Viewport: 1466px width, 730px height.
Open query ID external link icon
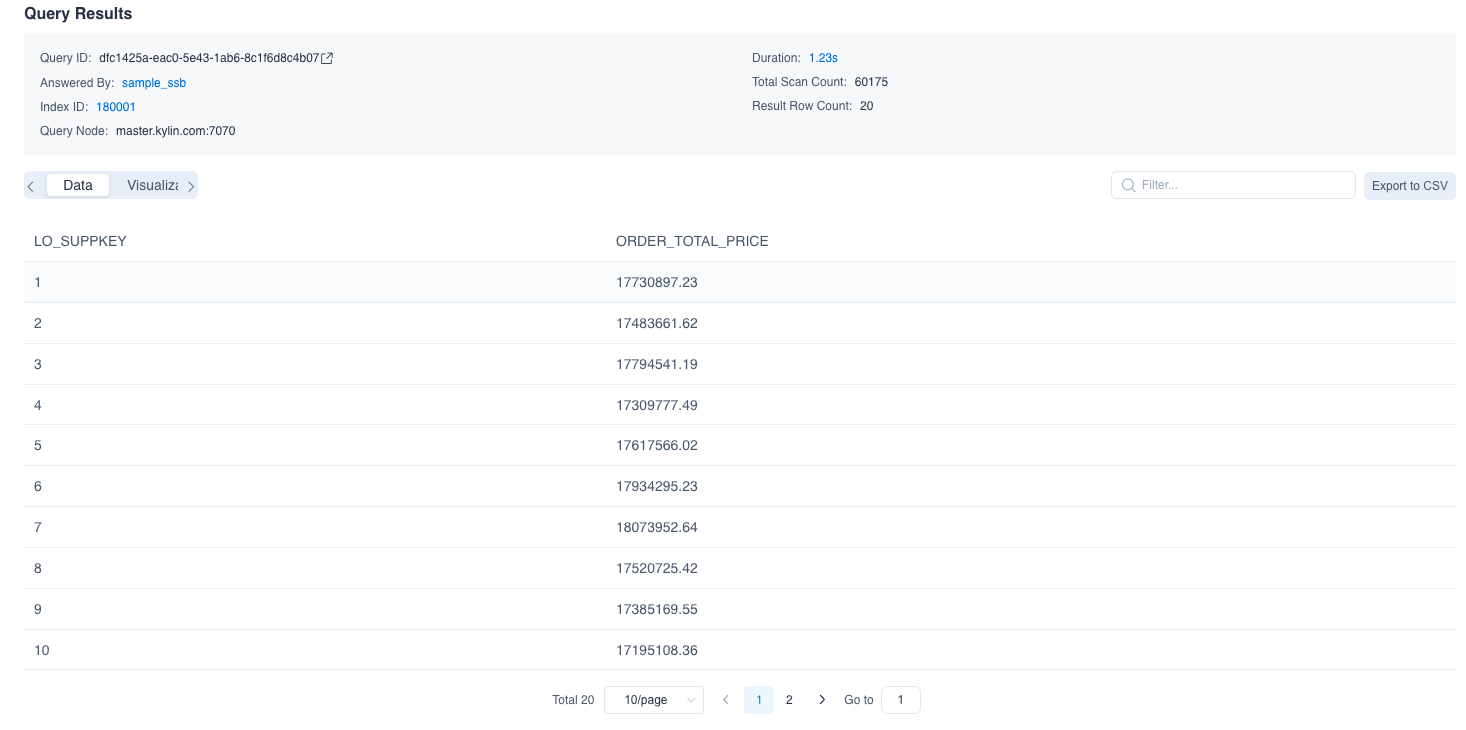coord(327,58)
